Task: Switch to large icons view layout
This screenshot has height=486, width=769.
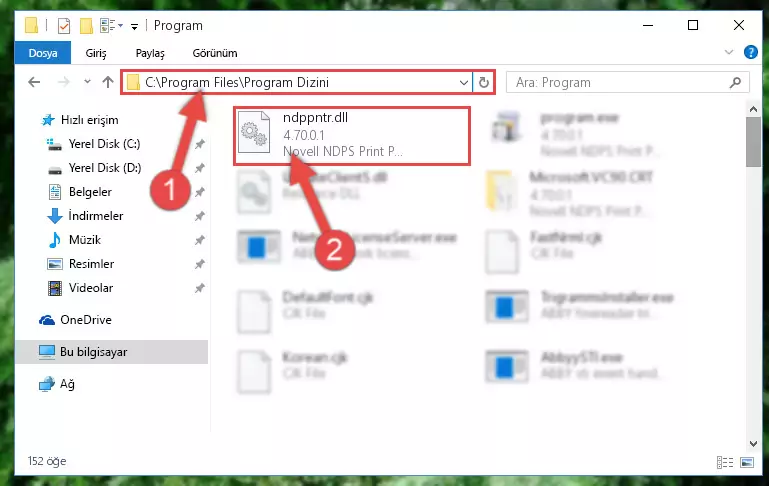Action: point(747,462)
